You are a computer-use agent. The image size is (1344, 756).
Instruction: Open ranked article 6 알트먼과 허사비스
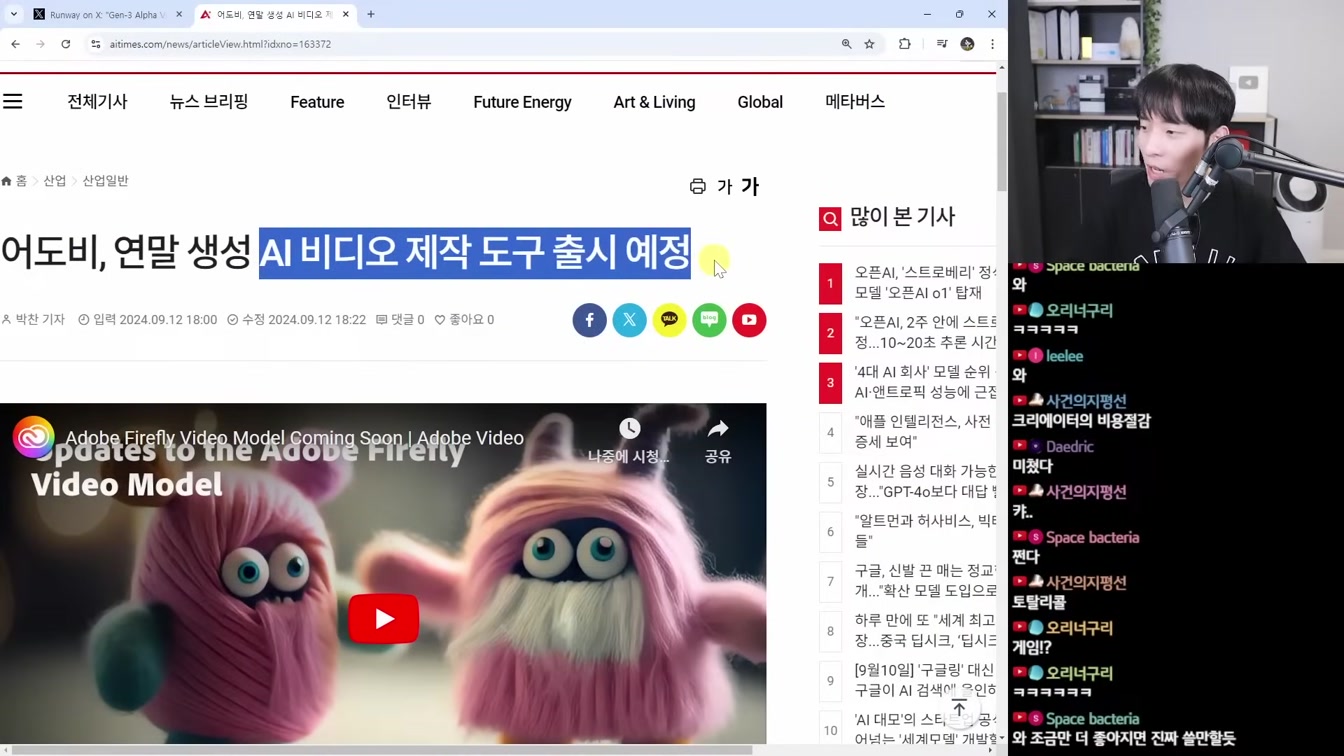pos(925,531)
